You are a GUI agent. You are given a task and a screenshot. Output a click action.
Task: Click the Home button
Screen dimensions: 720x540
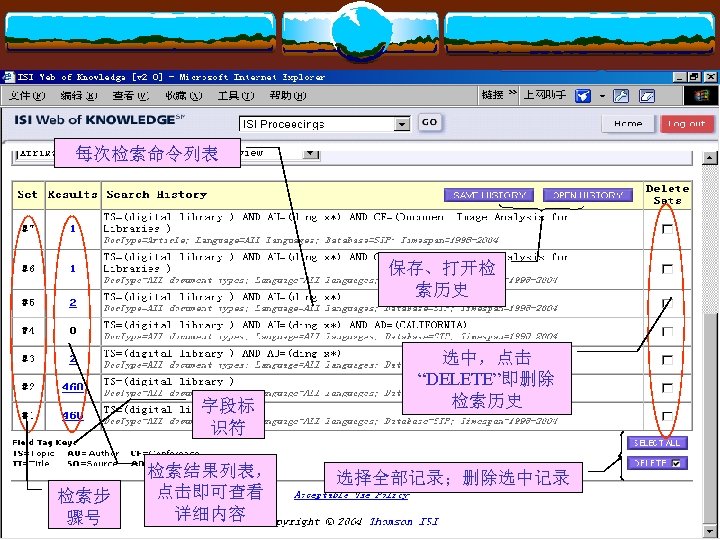point(628,124)
